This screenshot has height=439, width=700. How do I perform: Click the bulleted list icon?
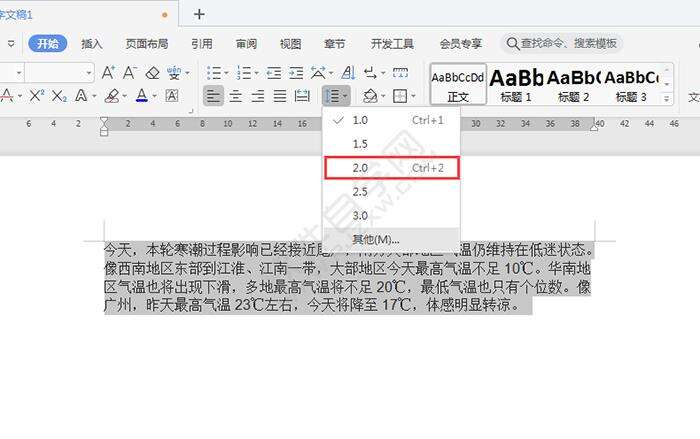point(214,72)
